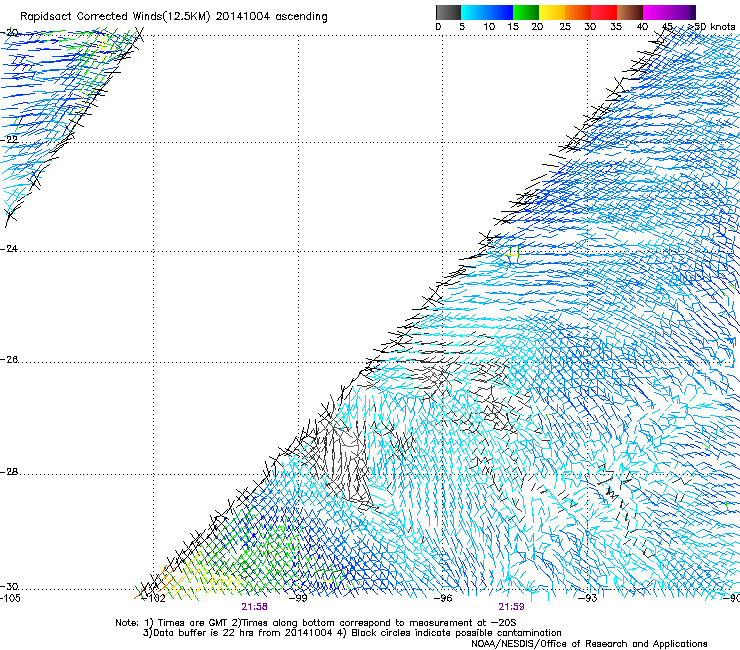Click the purple time label '21:58'
Screen dimensions: 740x650
(x=254, y=607)
